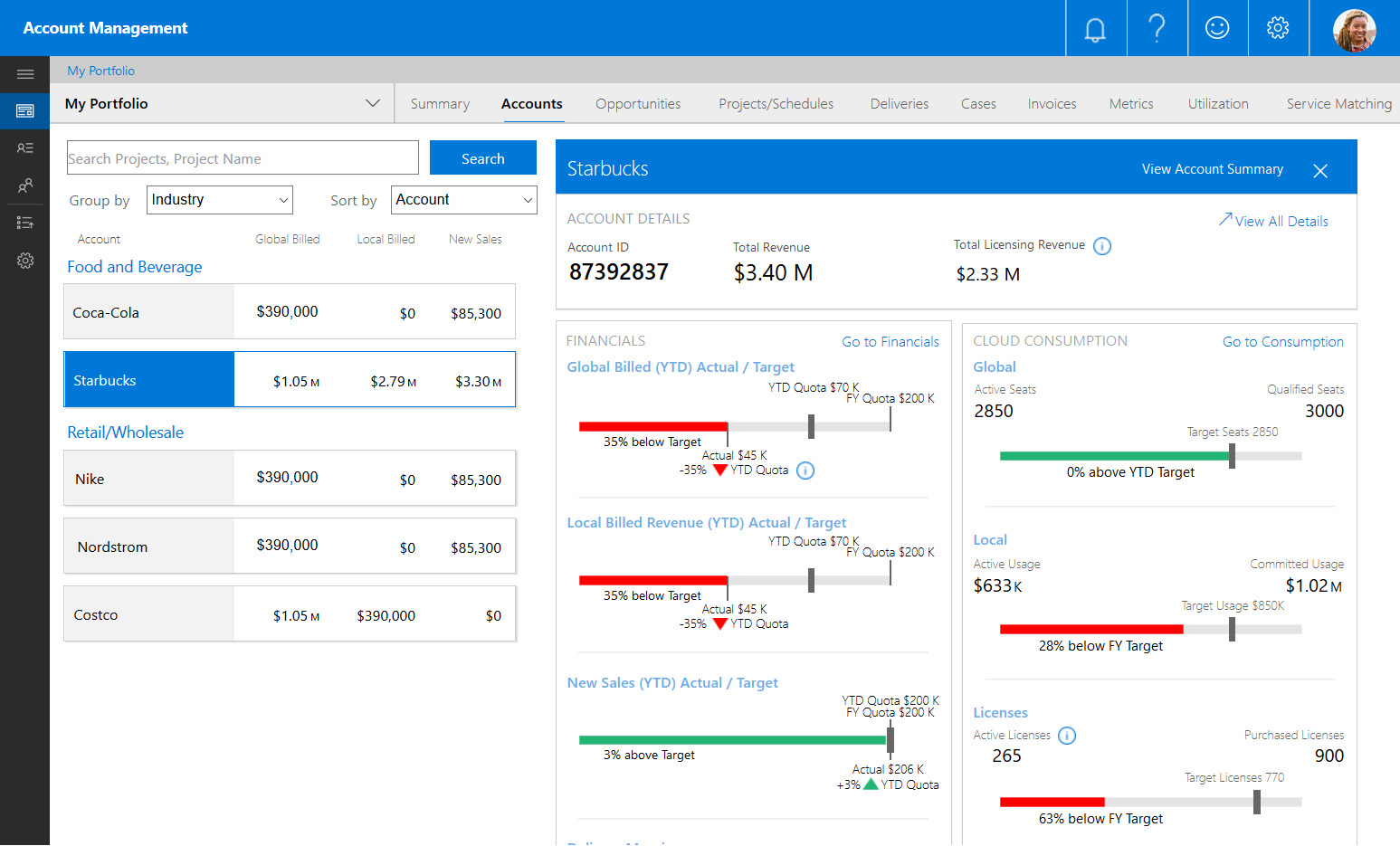
Task: Open the Group by Industry dropdown
Action: (220, 200)
